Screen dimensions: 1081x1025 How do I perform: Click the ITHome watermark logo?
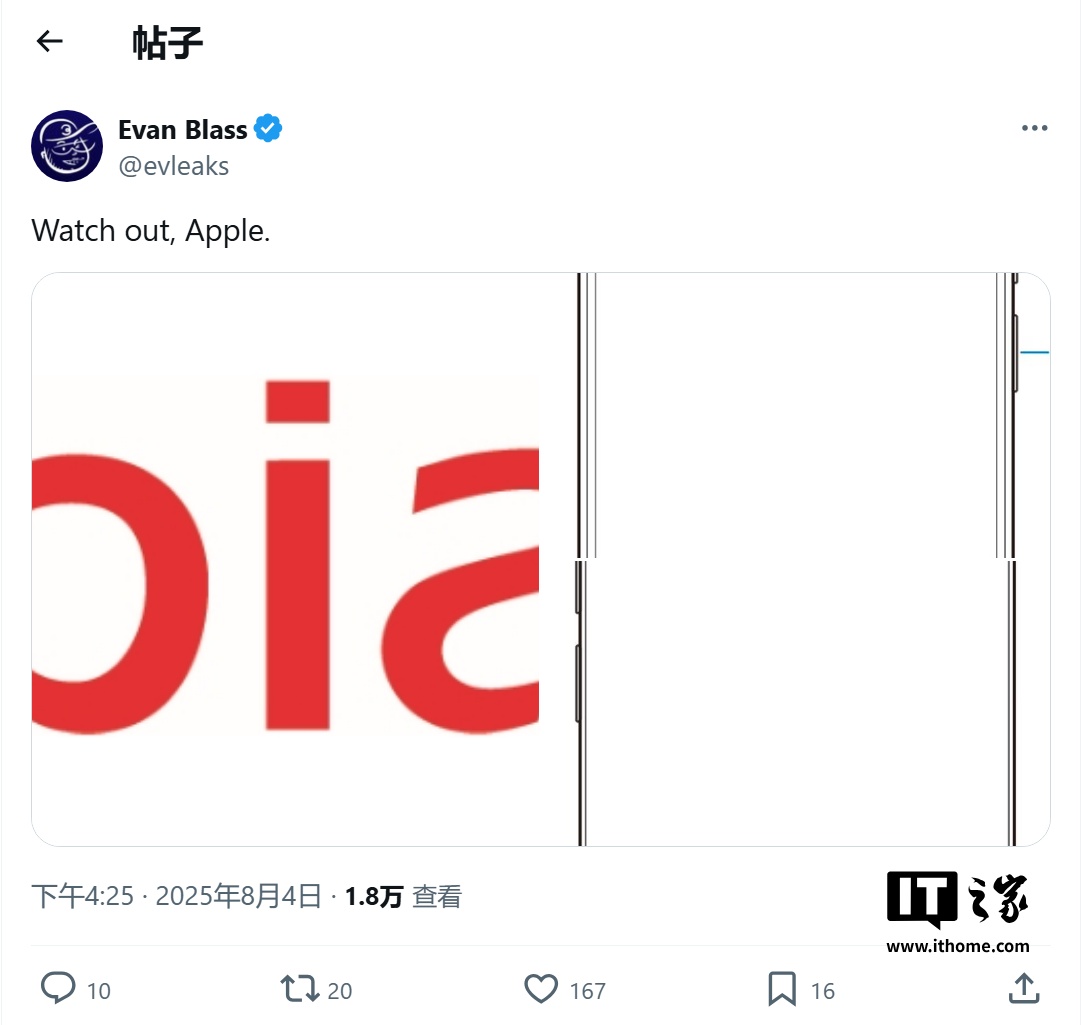pyautogui.click(x=957, y=912)
